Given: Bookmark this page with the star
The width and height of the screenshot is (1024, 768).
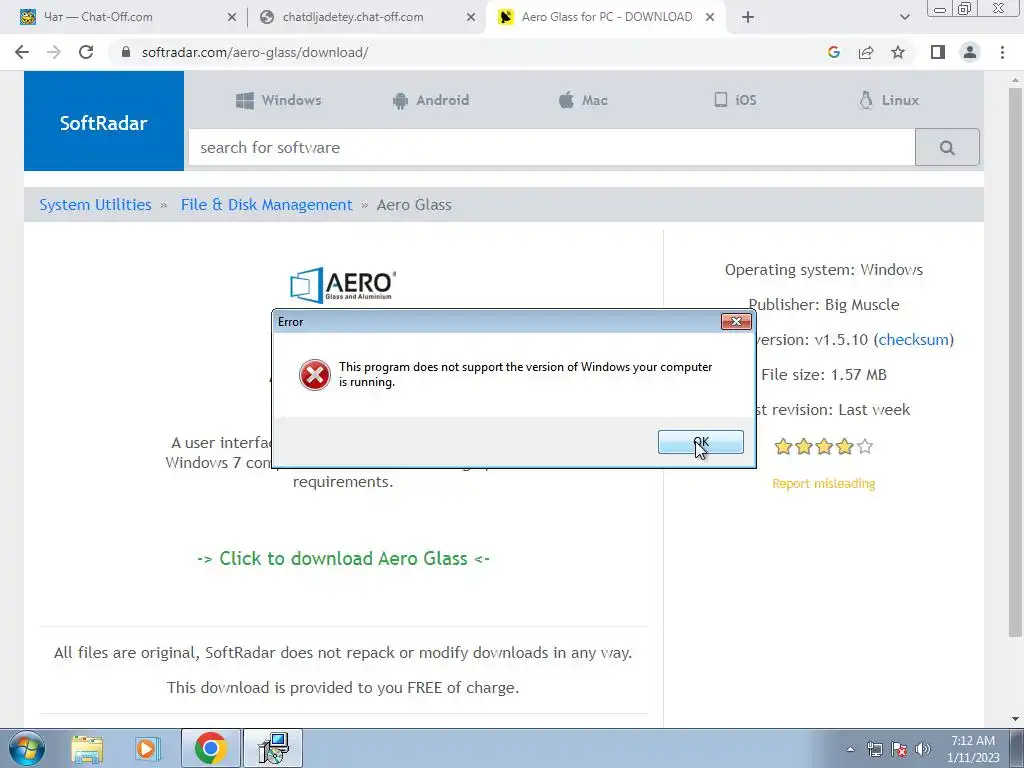Looking at the screenshot, I should [x=898, y=52].
